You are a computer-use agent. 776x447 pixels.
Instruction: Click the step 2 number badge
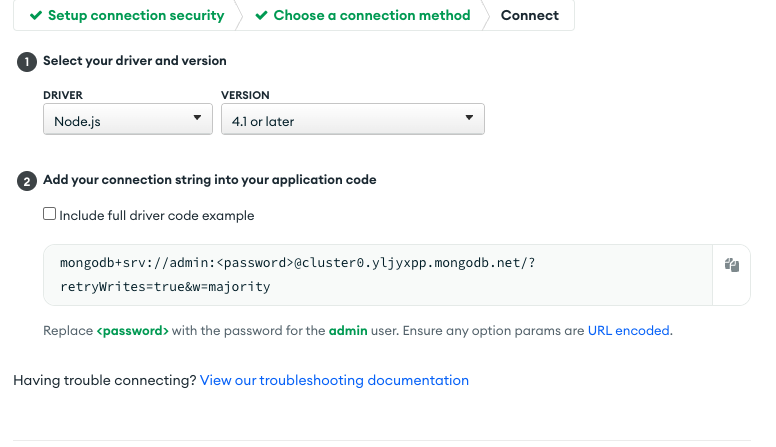pyautogui.click(x=27, y=181)
